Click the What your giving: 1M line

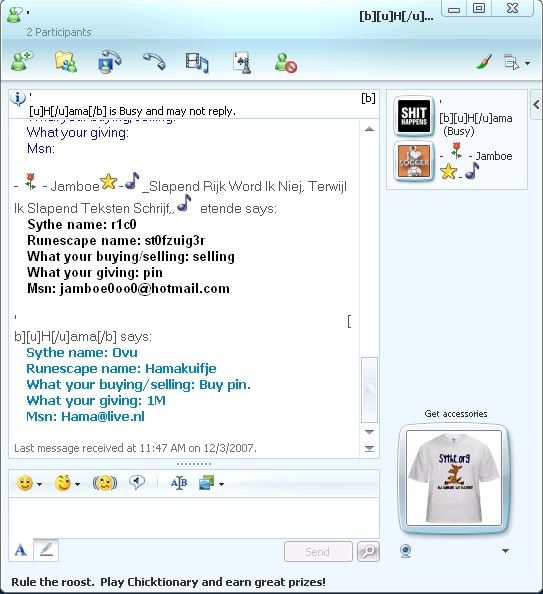point(96,401)
